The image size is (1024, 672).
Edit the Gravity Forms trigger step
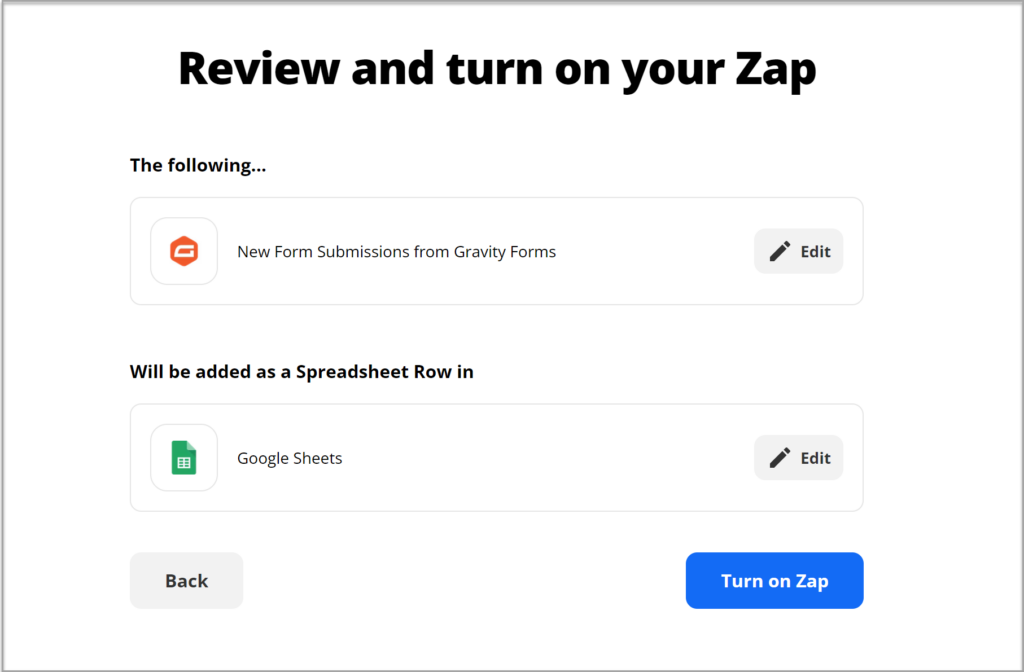pyautogui.click(x=798, y=251)
